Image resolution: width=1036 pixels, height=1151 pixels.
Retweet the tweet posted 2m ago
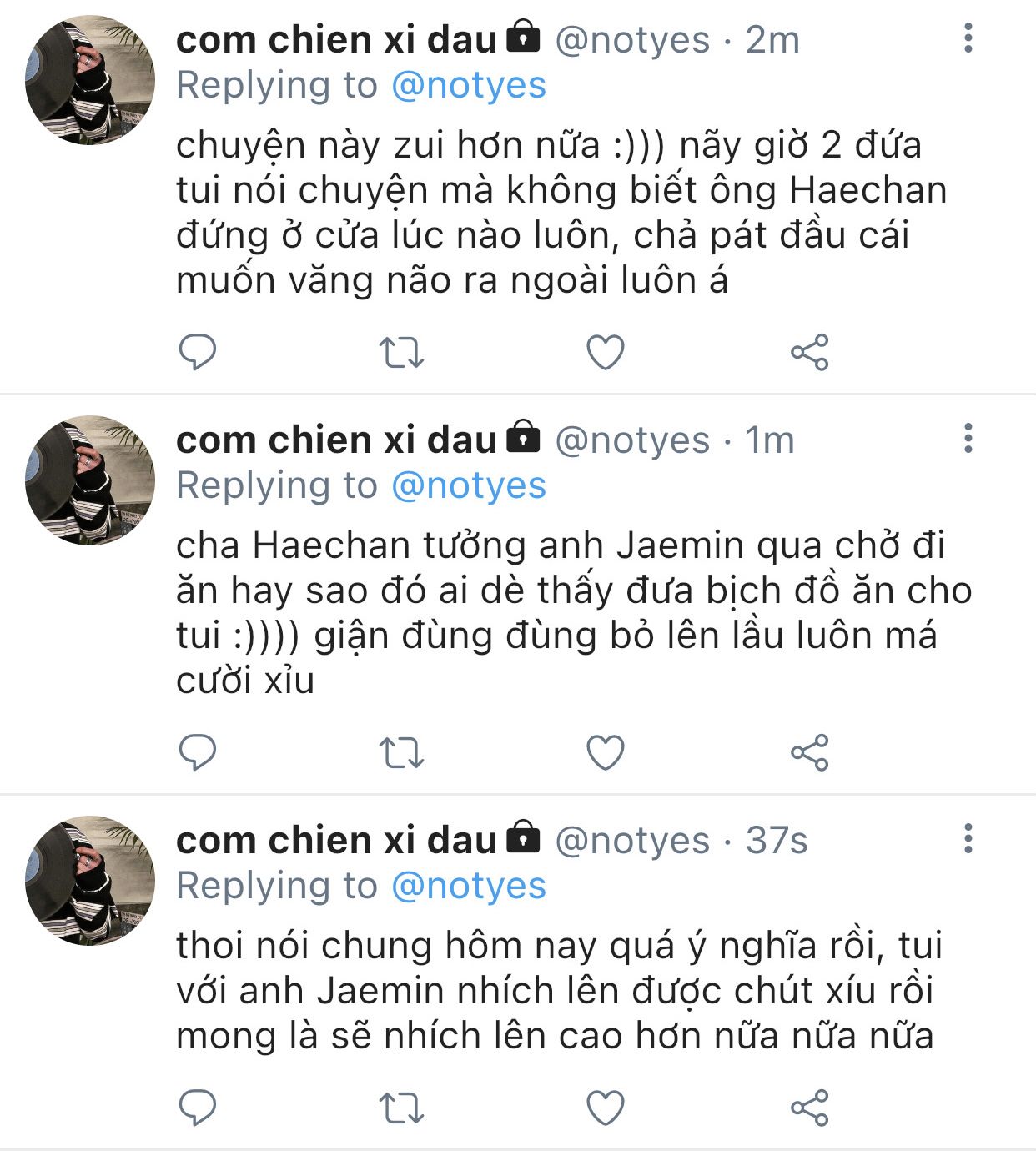pos(402,352)
